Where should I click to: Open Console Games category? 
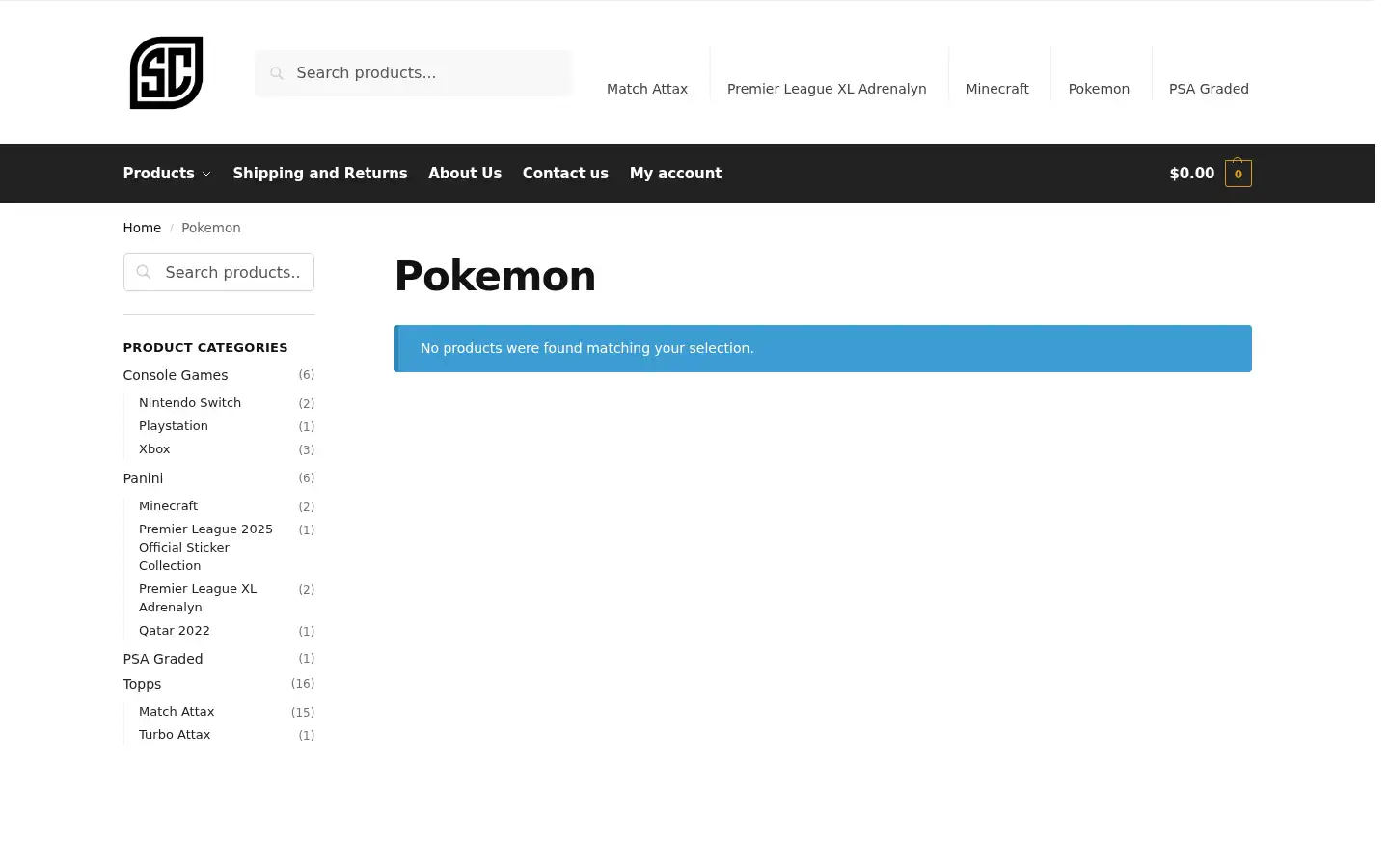[176, 375]
